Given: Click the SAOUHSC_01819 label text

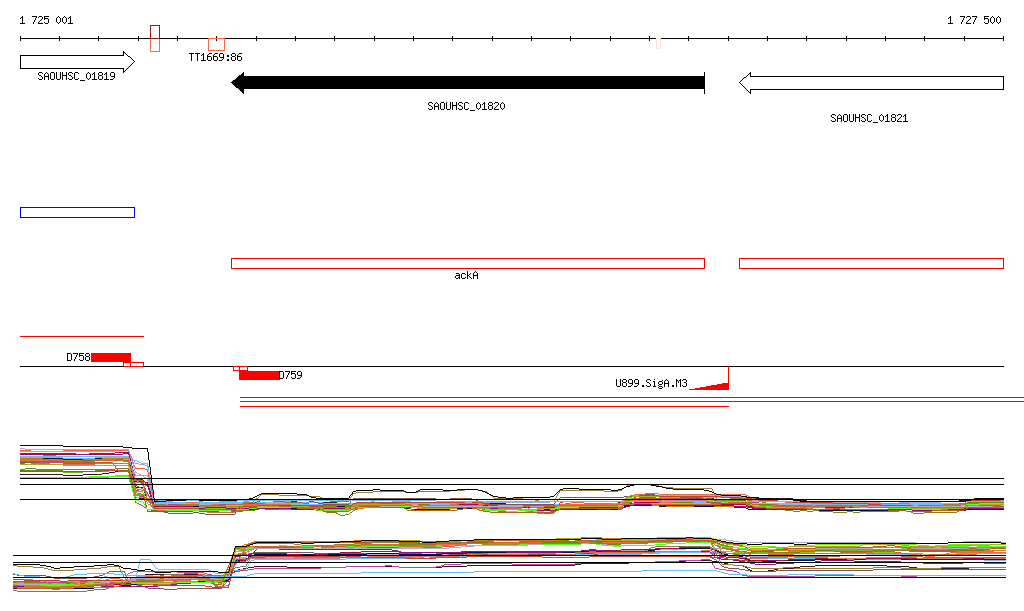Looking at the screenshot, I should tap(76, 76).
